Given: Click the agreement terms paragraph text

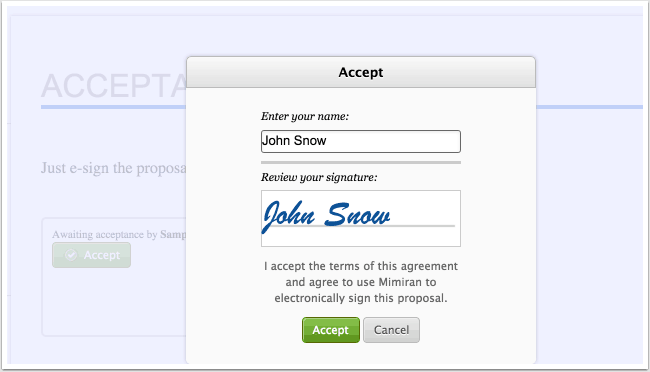Looking at the screenshot, I should tap(361, 282).
